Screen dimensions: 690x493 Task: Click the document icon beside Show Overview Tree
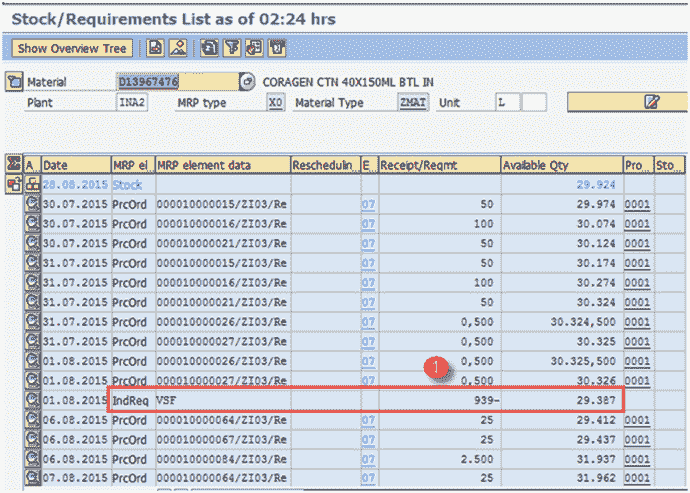pos(155,48)
